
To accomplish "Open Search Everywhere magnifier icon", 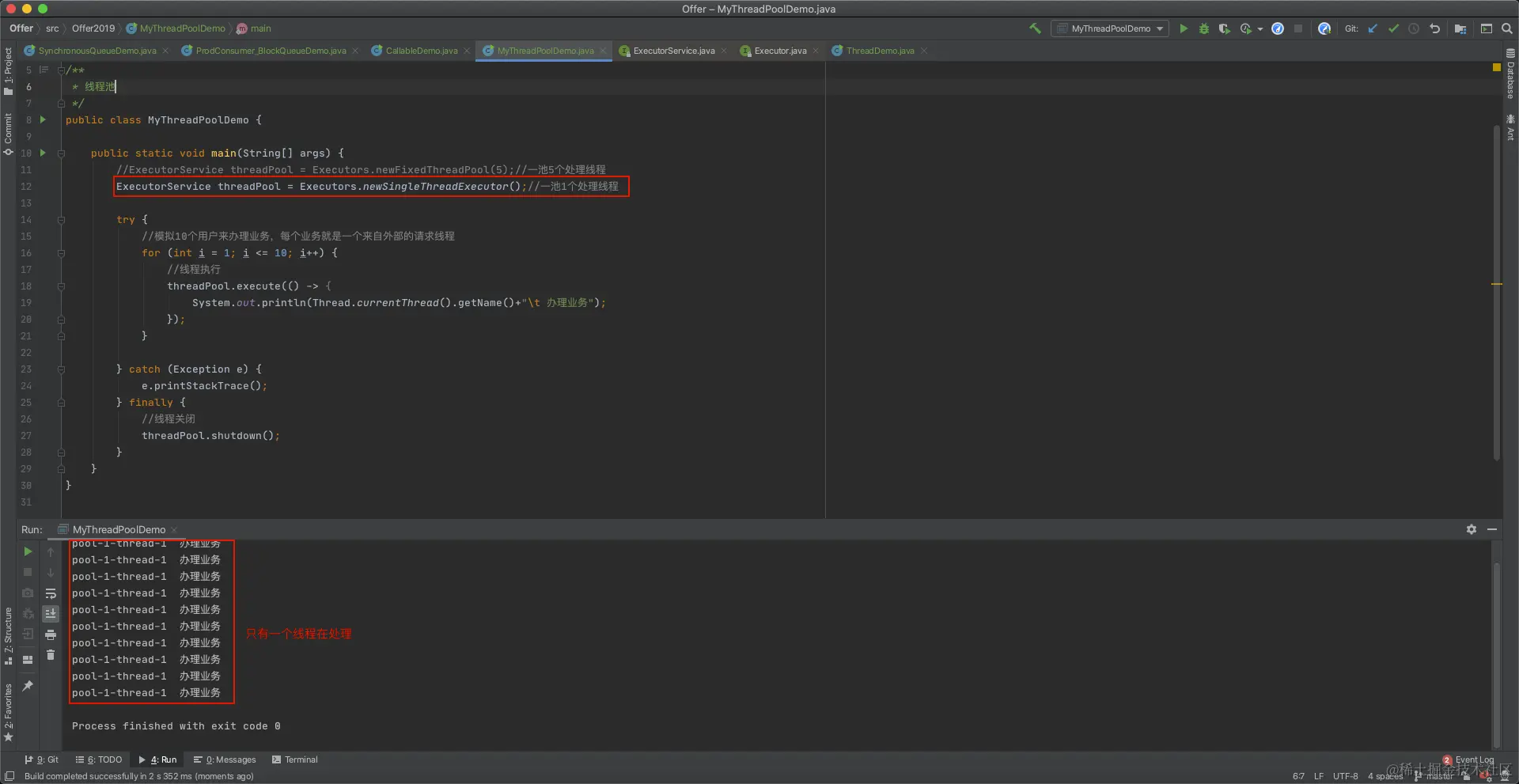I will click(1507, 28).
